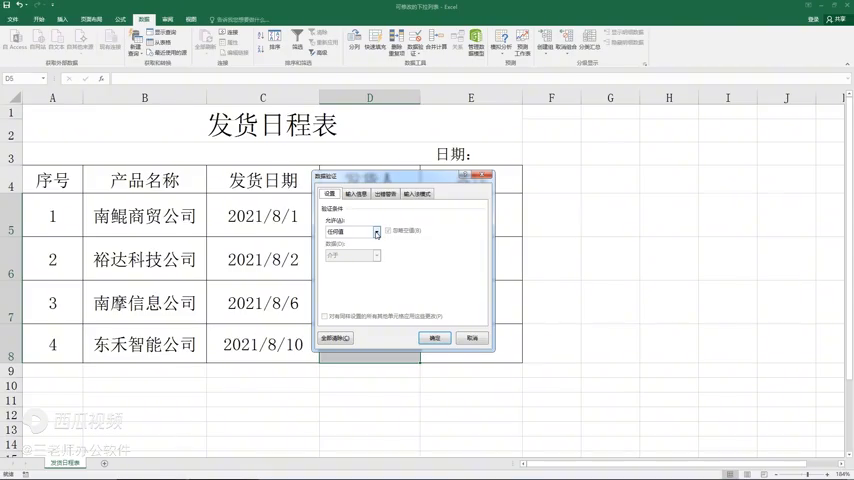854x480 pixels.
Task: Open the 视图 View tab
Action: click(191, 20)
